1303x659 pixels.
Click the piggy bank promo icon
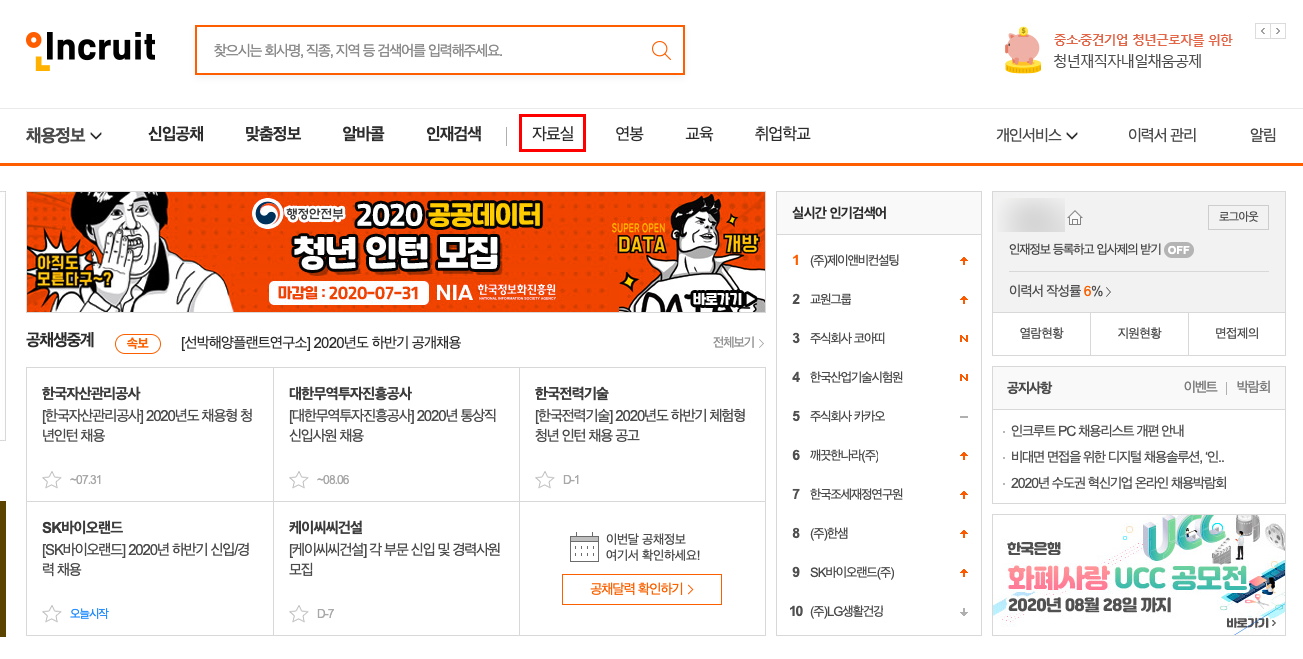[x=1023, y=50]
